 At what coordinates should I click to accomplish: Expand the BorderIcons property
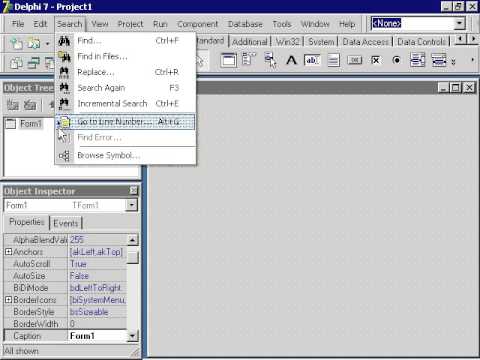(x=9, y=300)
